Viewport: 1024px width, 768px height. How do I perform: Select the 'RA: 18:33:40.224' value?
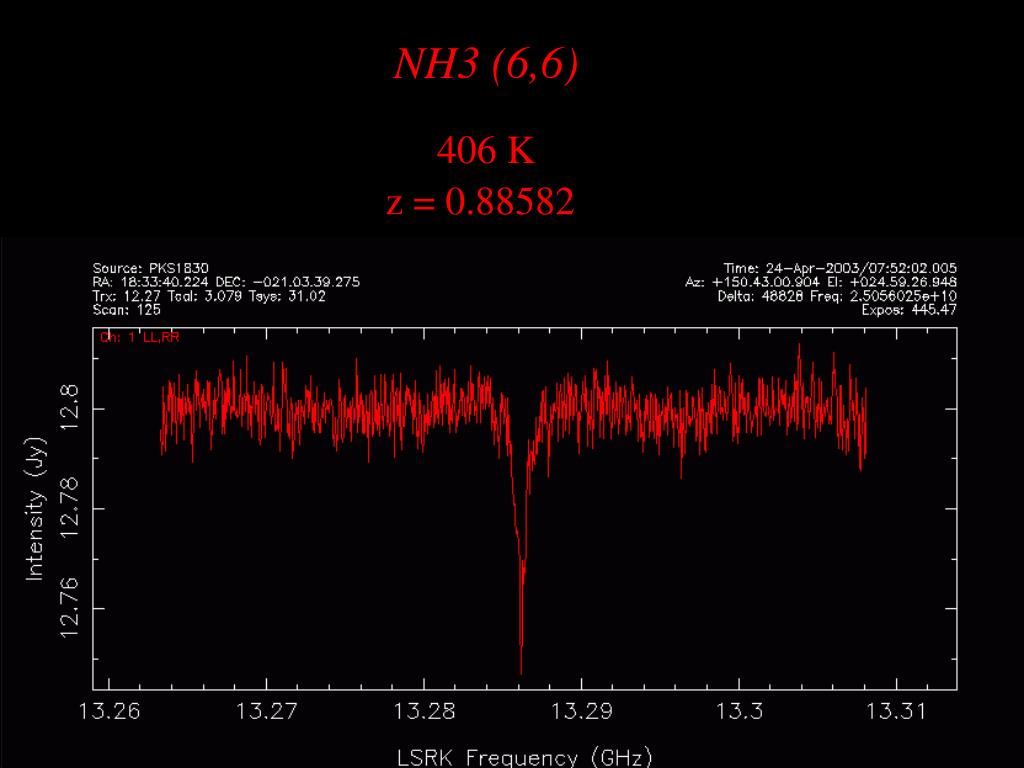(152, 282)
